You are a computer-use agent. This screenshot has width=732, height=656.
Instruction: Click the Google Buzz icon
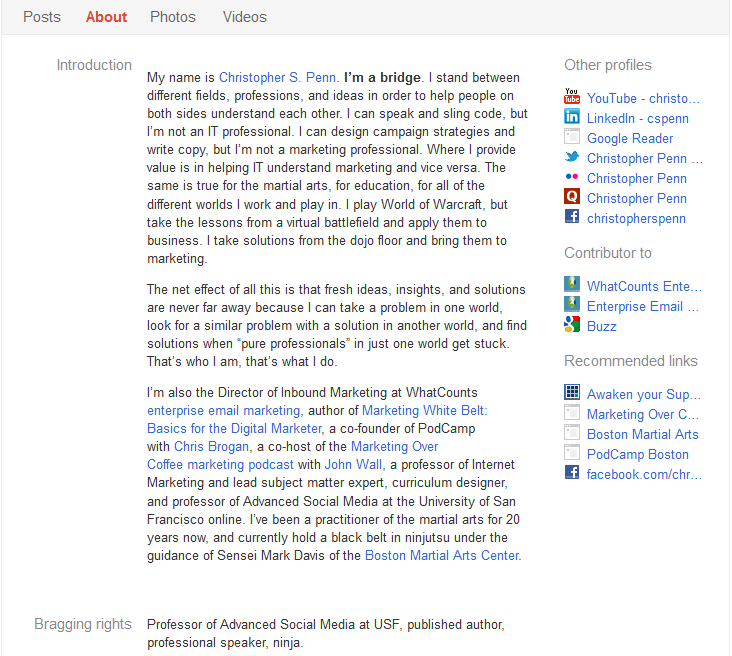click(x=572, y=326)
